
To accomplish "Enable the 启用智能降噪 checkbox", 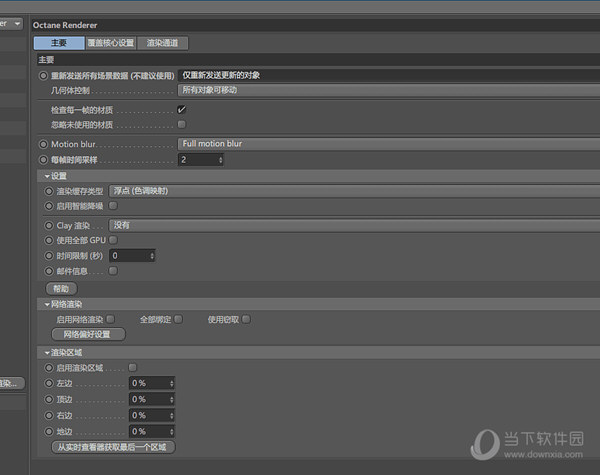I will (x=113, y=206).
